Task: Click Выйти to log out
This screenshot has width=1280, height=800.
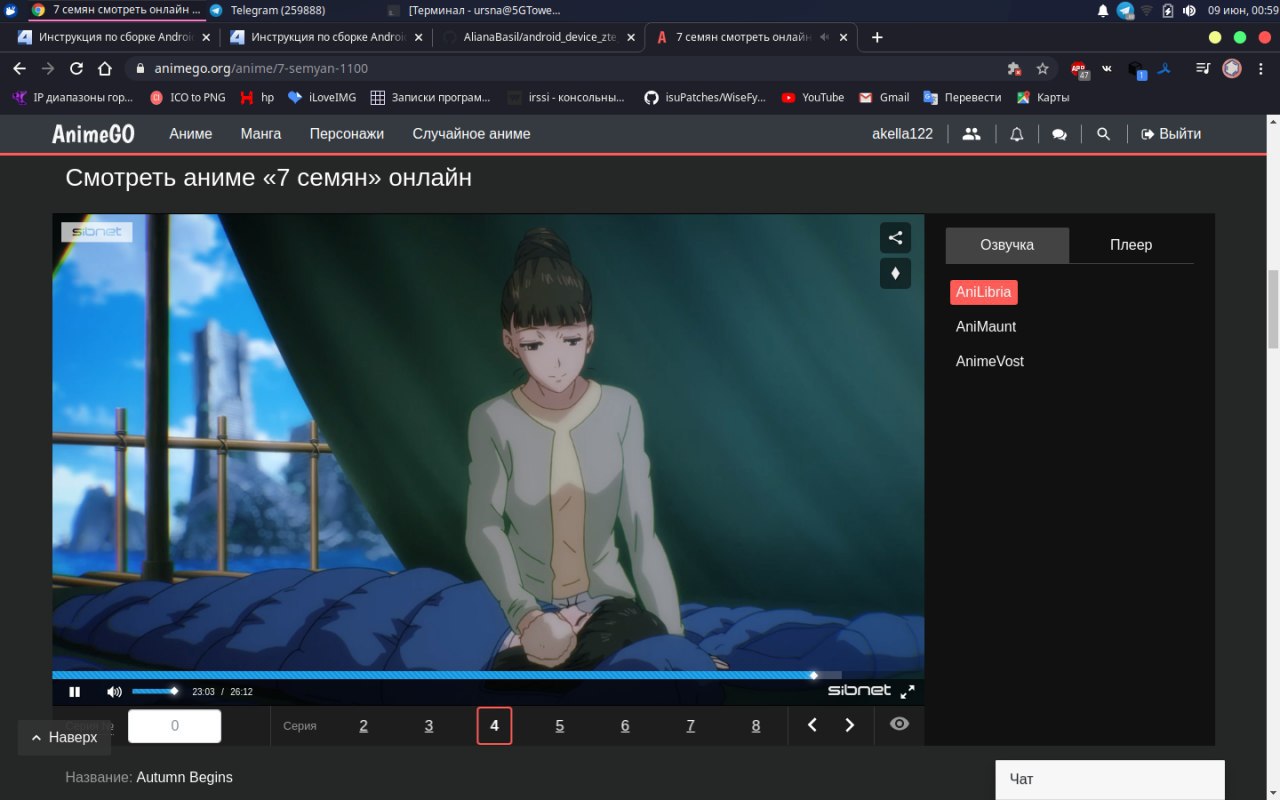Action: [x=1171, y=134]
